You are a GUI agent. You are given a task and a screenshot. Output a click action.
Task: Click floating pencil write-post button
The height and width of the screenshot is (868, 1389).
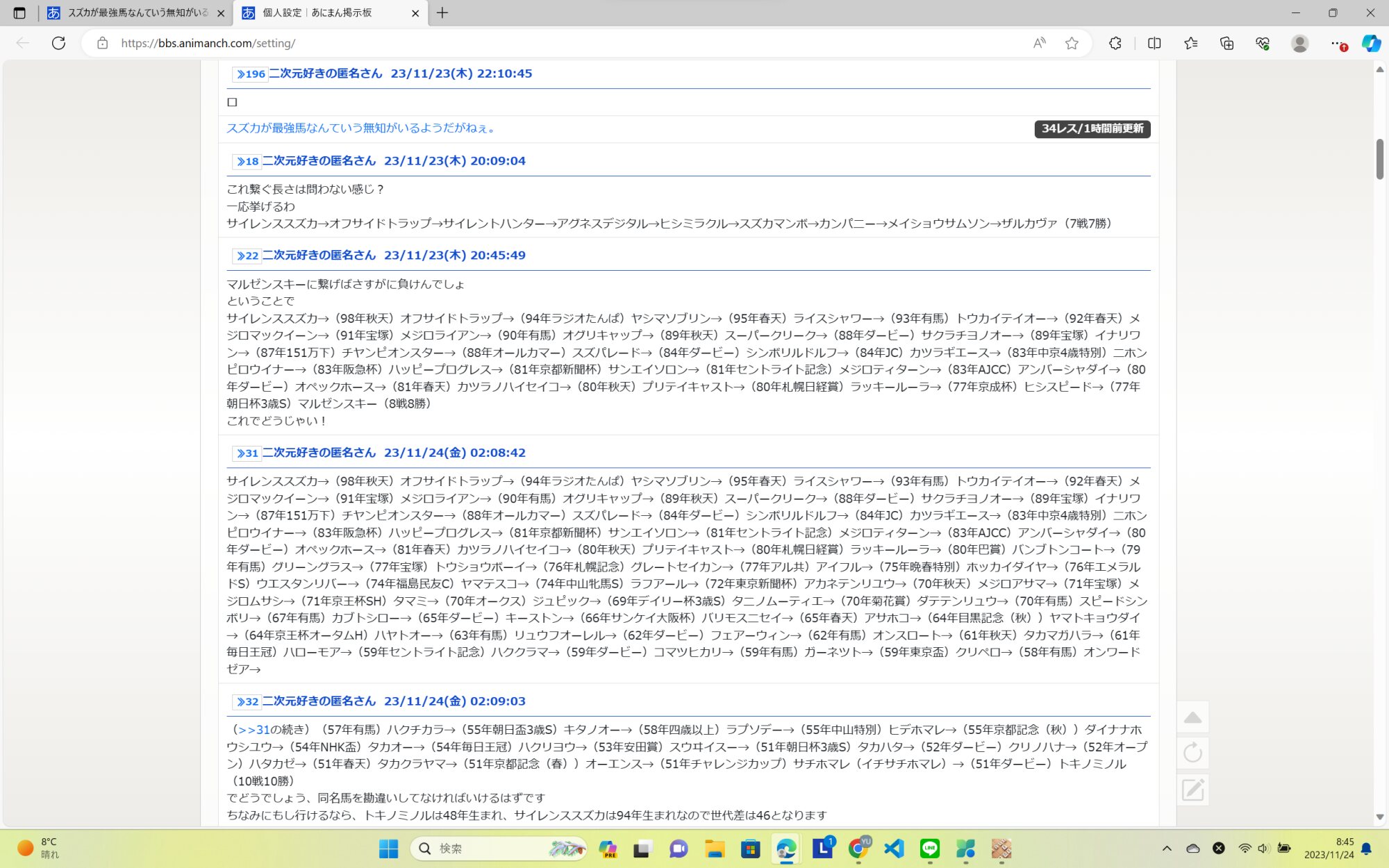tap(1192, 790)
